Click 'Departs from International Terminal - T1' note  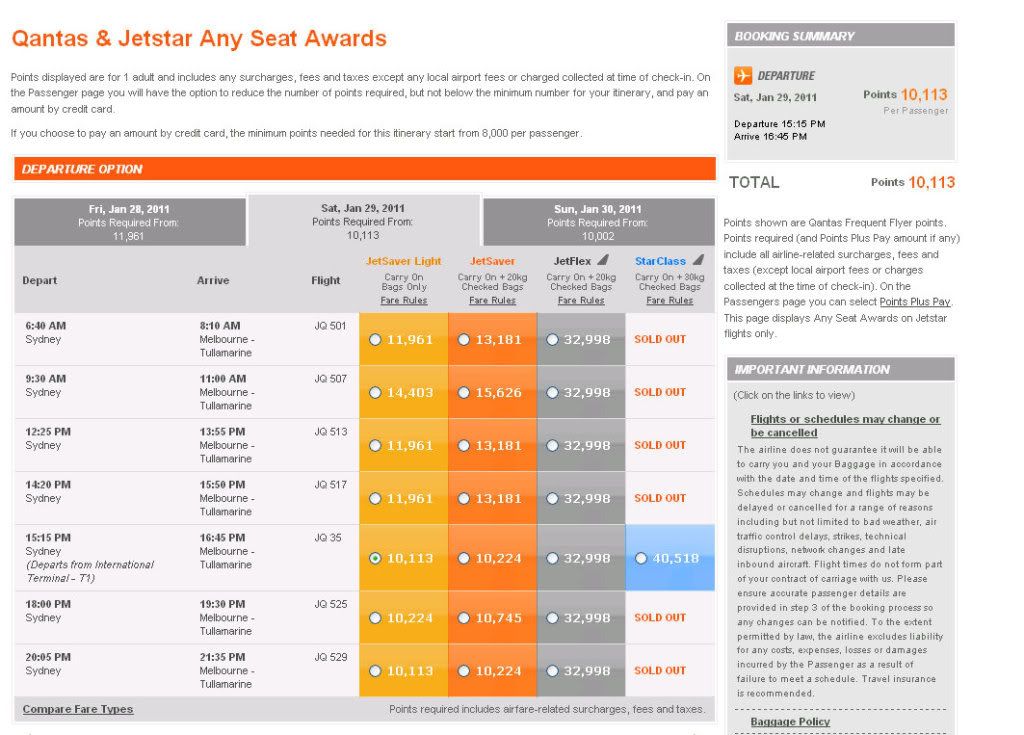click(x=90, y=572)
